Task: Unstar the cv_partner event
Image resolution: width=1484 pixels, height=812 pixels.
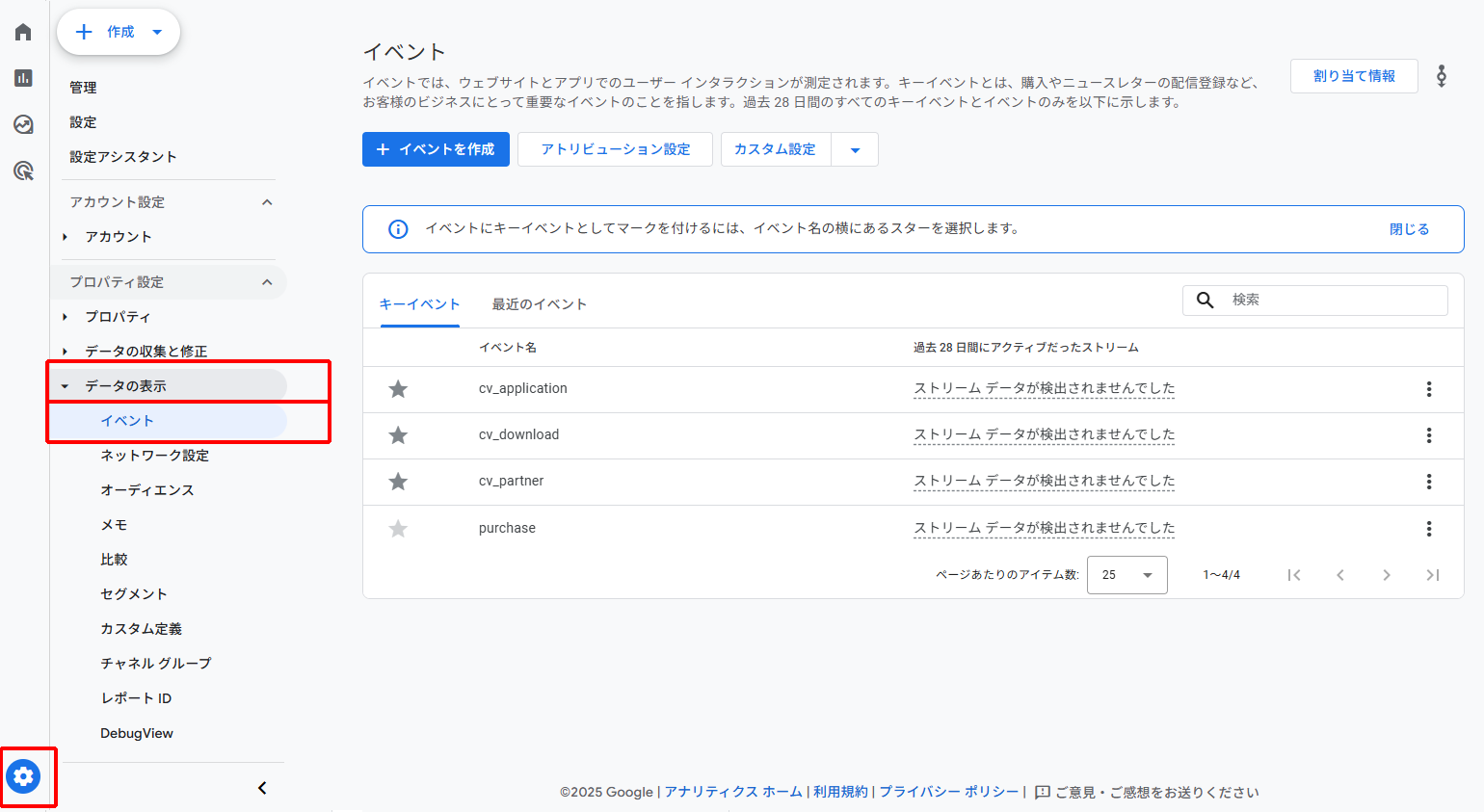Action: (x=398, y=481)
